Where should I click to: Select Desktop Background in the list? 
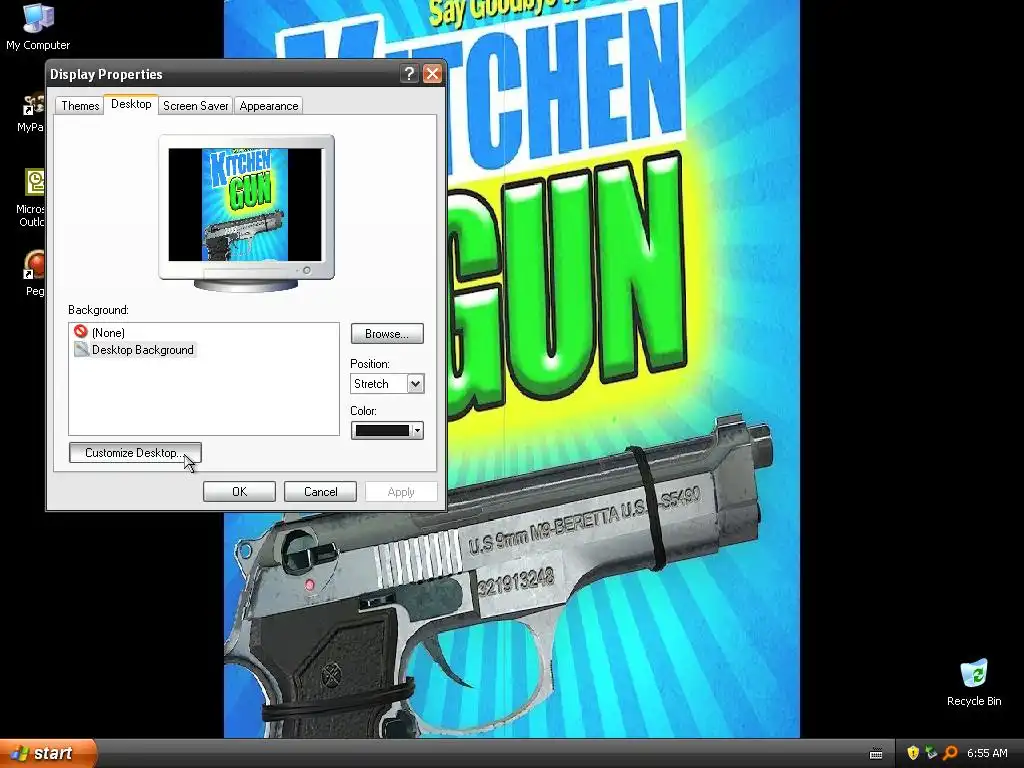(x=142, y=350)
